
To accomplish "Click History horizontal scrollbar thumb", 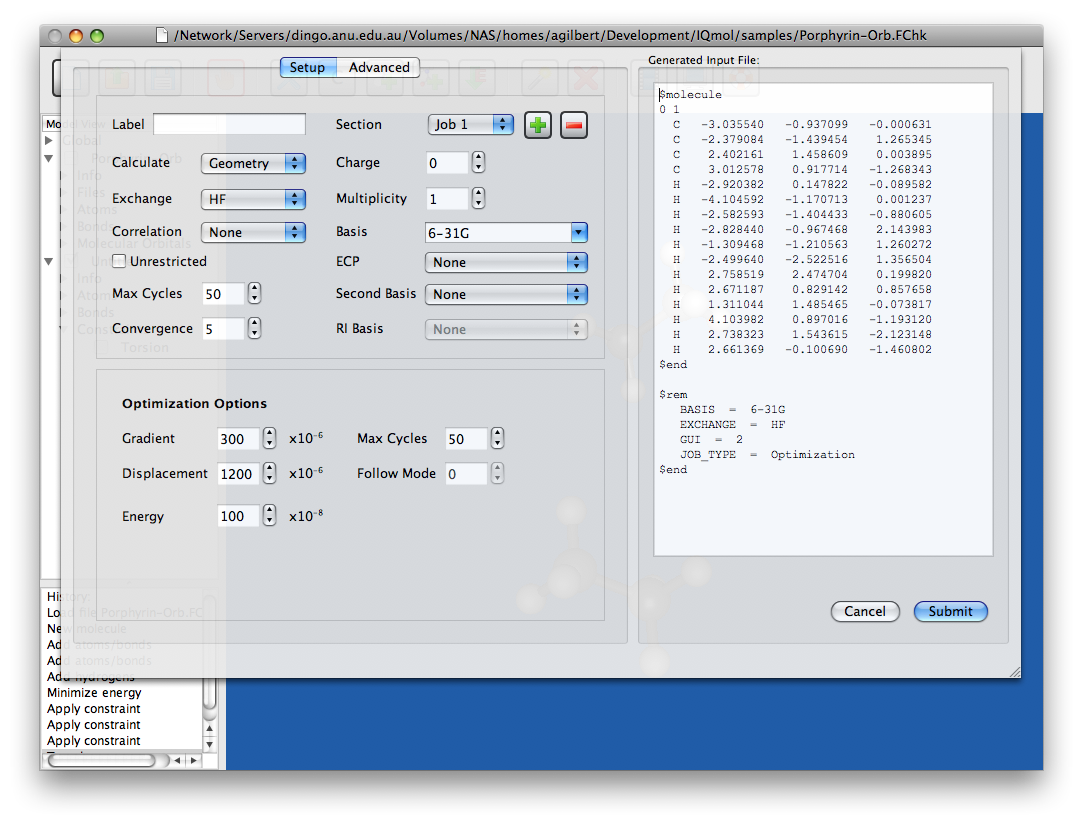I will coord(102,760).
